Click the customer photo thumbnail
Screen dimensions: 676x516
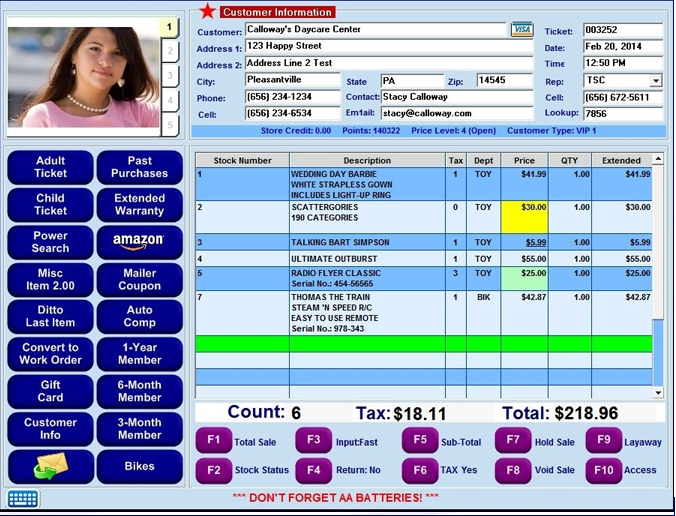84,77
